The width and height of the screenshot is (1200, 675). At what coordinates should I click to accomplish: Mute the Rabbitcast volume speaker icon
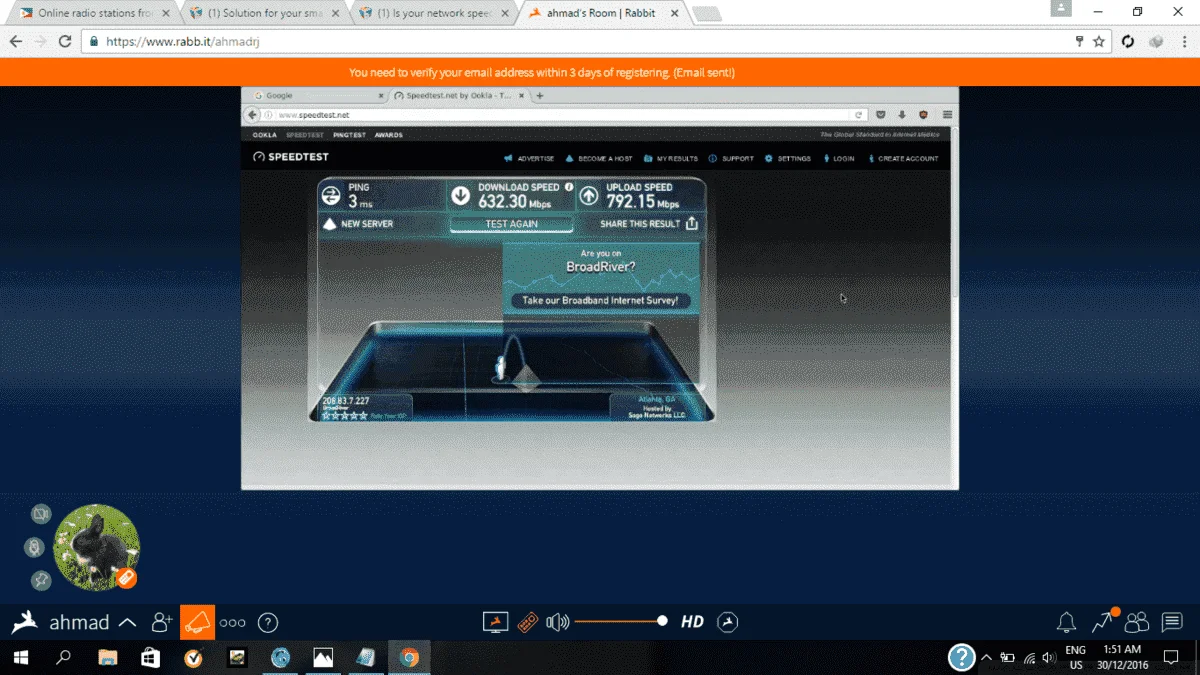pos(557,622)
